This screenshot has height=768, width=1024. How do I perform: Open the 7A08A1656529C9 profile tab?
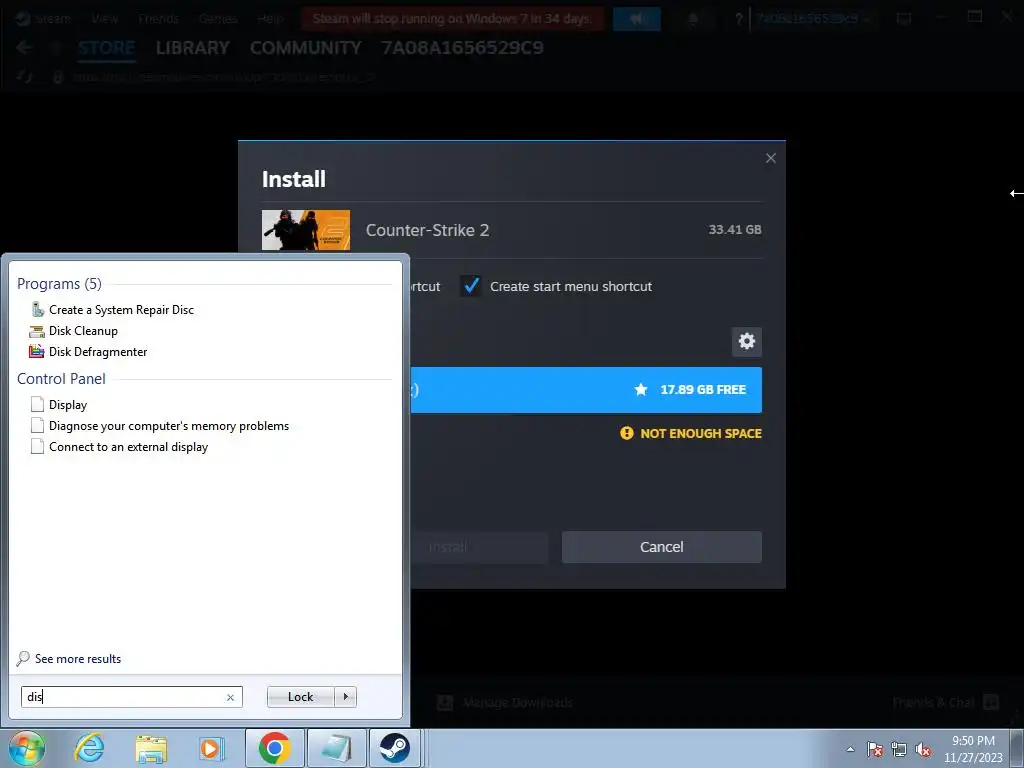(x=462, y=48)
